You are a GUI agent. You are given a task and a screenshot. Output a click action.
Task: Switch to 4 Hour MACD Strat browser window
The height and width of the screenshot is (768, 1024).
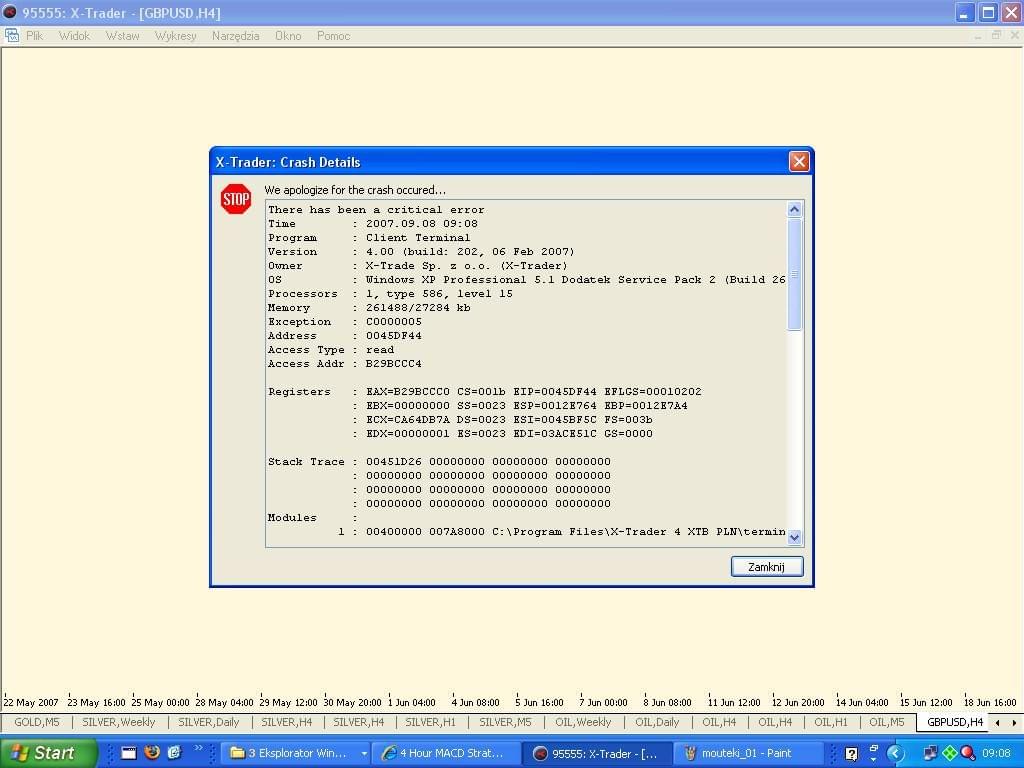[447, 753]
